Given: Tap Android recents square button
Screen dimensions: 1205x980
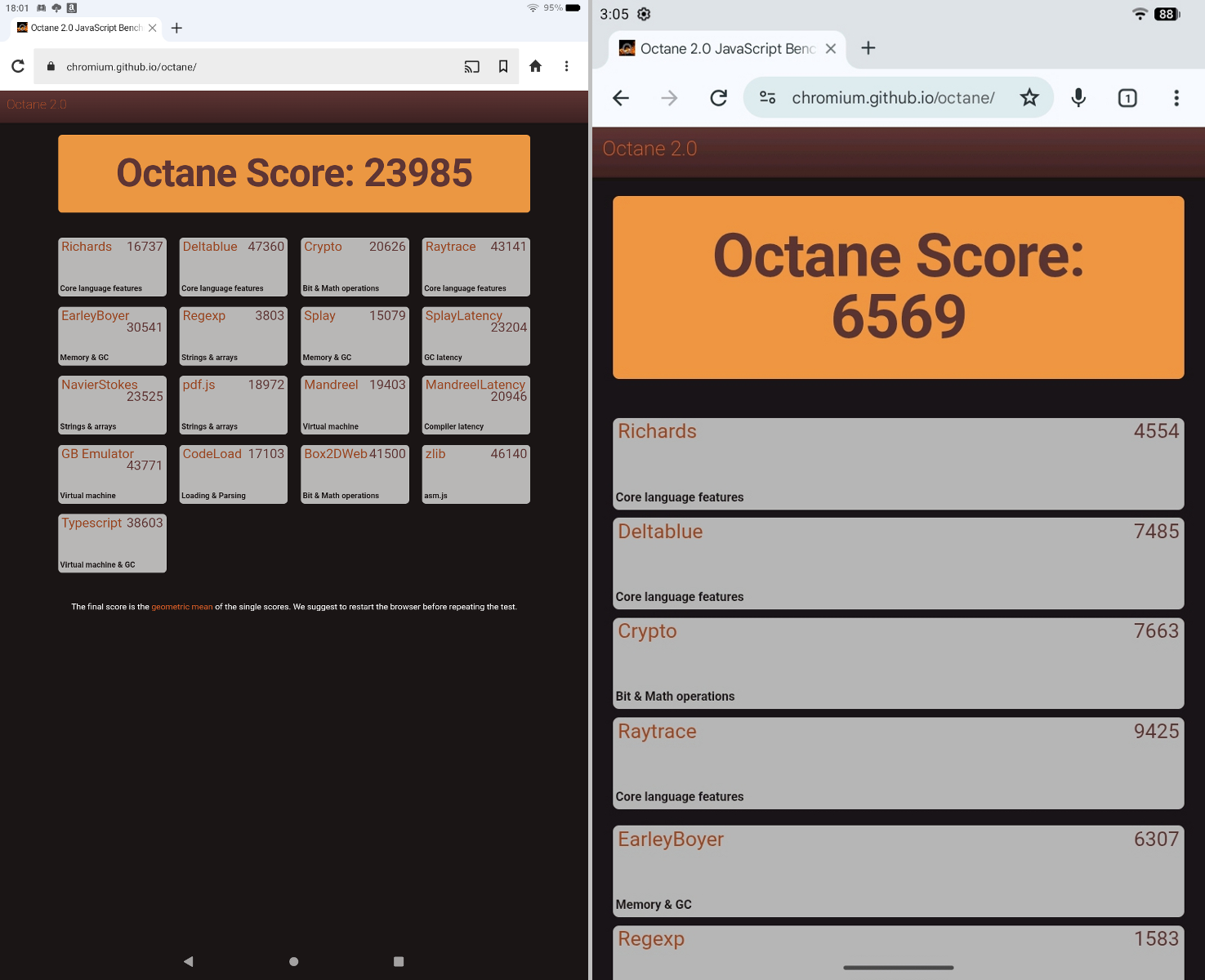Looking at the screenshot, I should click(x=399, y=961).
